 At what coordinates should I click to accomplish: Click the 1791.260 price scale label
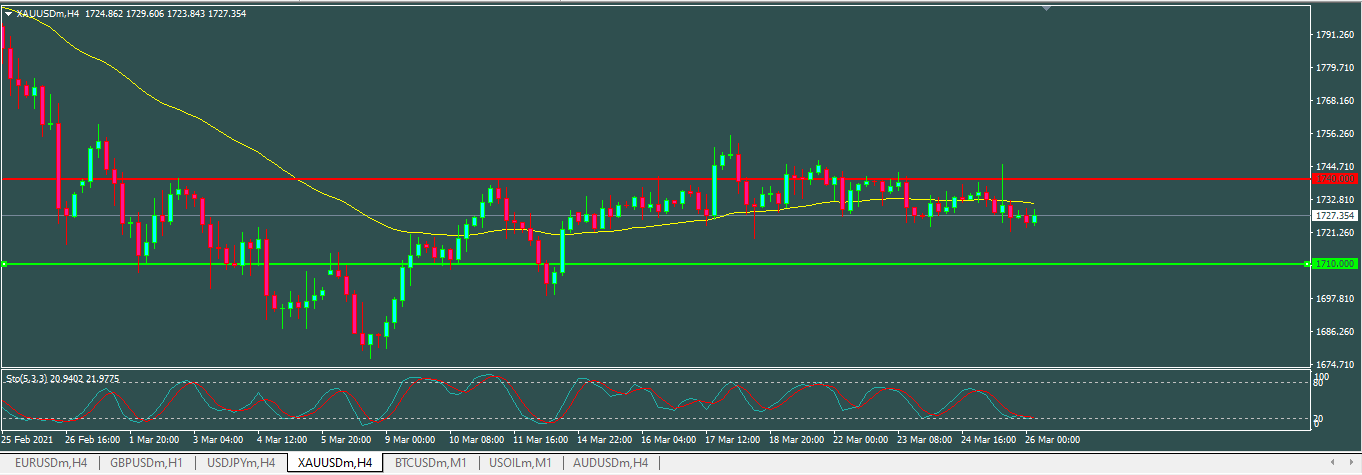[1335, 35]
